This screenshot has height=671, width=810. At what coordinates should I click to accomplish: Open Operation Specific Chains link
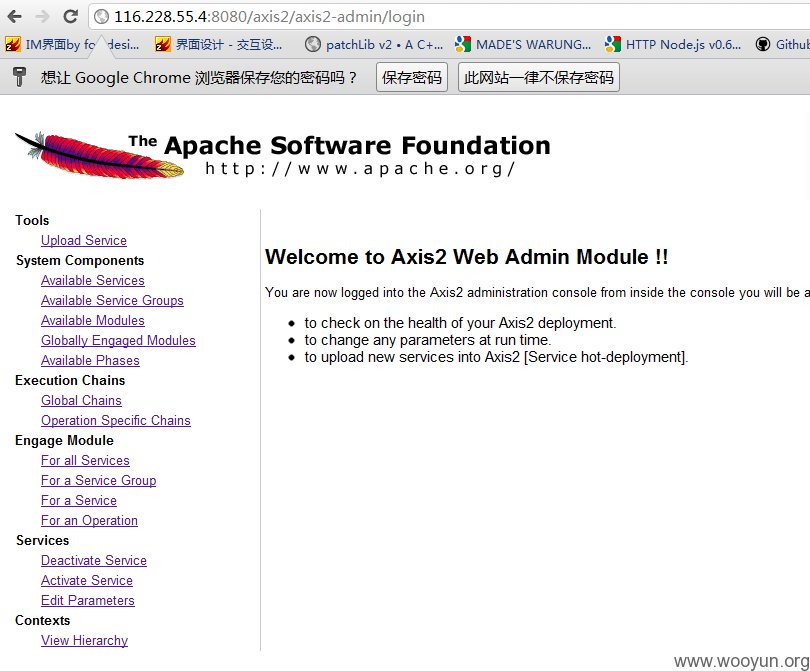[116, 420]
